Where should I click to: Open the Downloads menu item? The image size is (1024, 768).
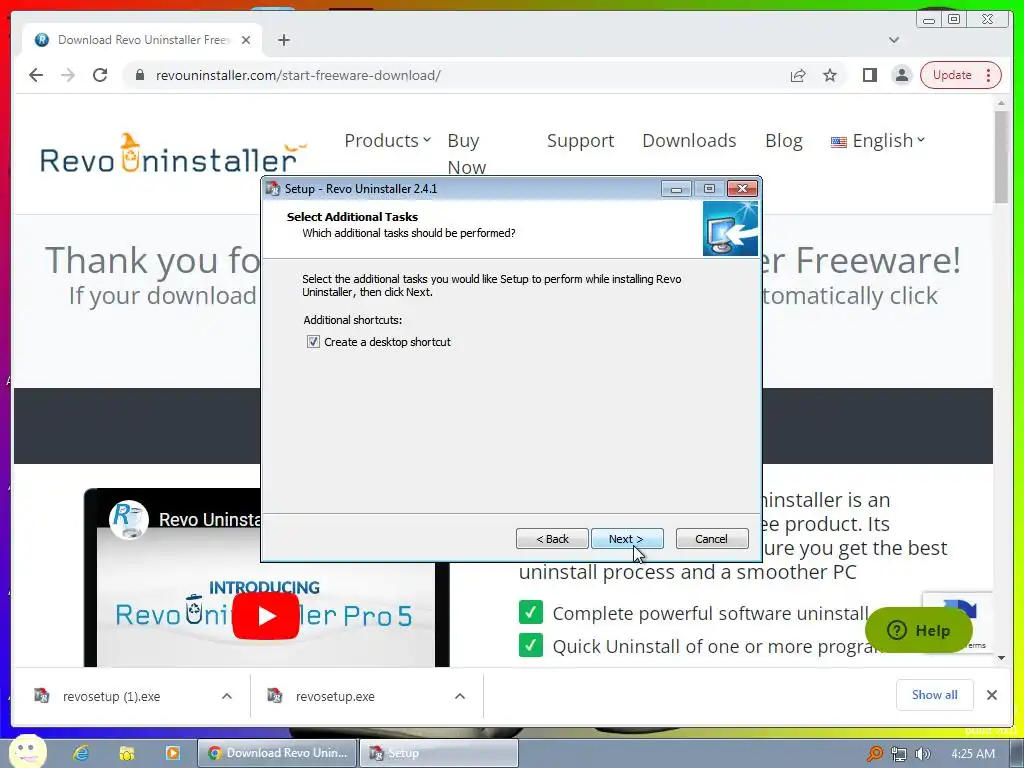click(689, 140)
